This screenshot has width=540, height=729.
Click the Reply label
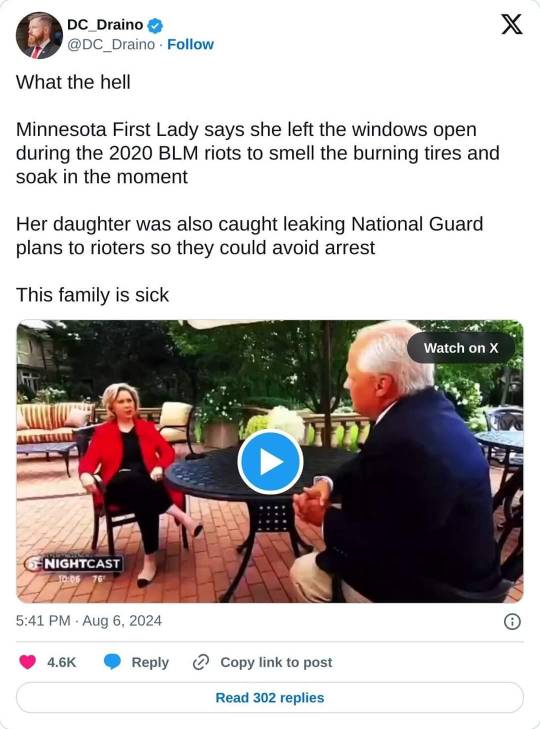tap(150, 662)
